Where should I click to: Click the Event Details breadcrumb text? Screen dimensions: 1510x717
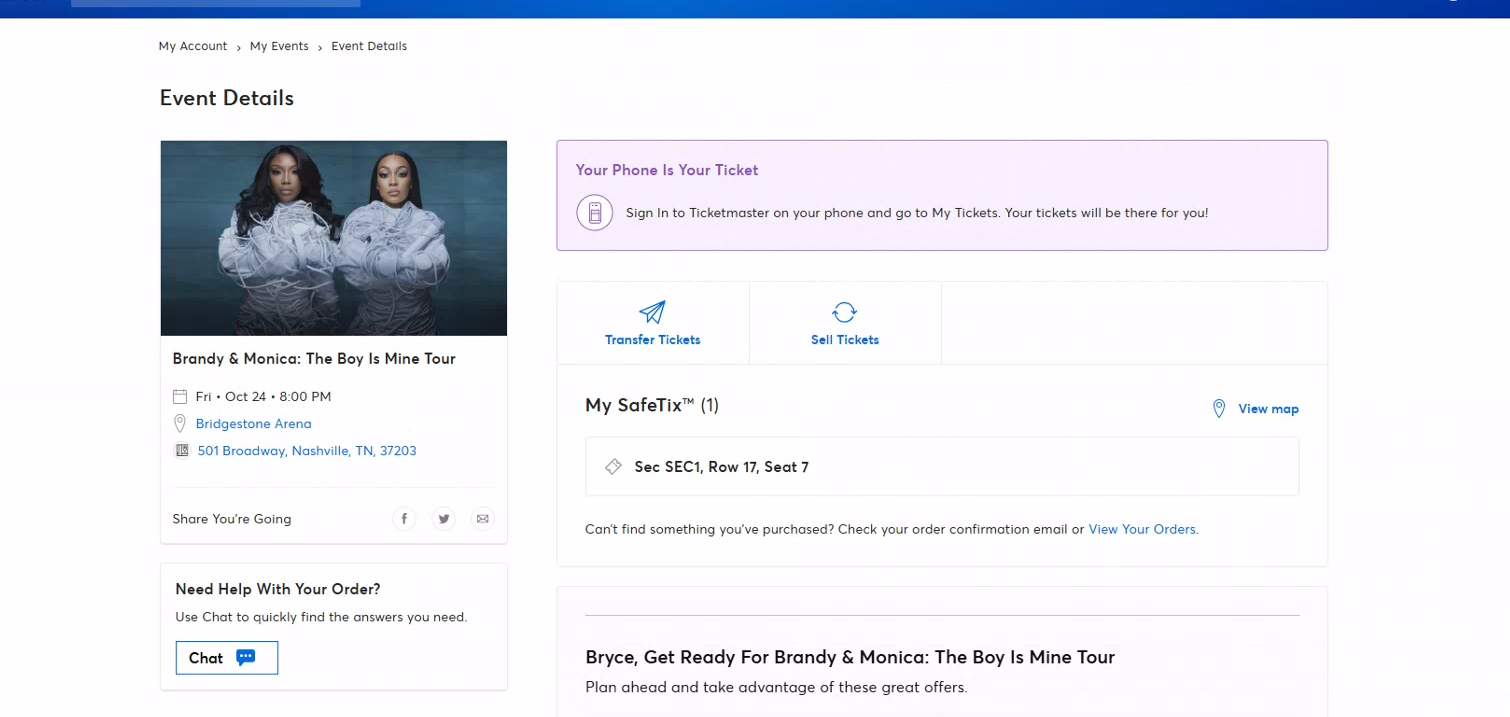click(369, 46)
